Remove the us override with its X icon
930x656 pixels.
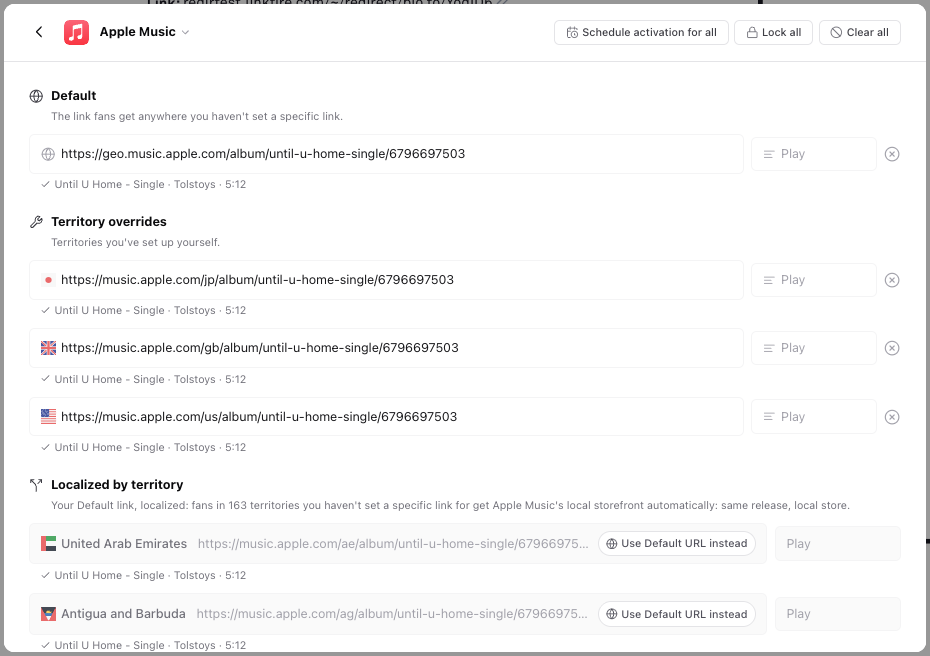click(x=892, y=417)
